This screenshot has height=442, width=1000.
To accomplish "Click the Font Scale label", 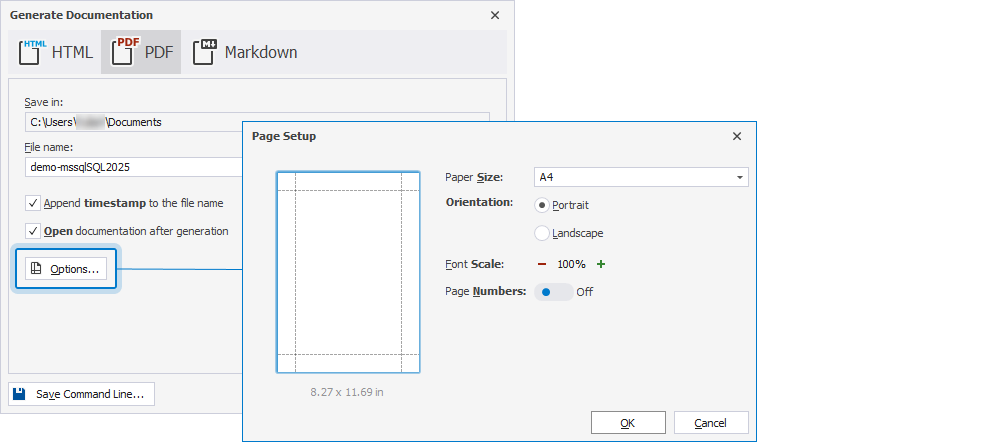I will pyautogui.click(x=475, y=264).
